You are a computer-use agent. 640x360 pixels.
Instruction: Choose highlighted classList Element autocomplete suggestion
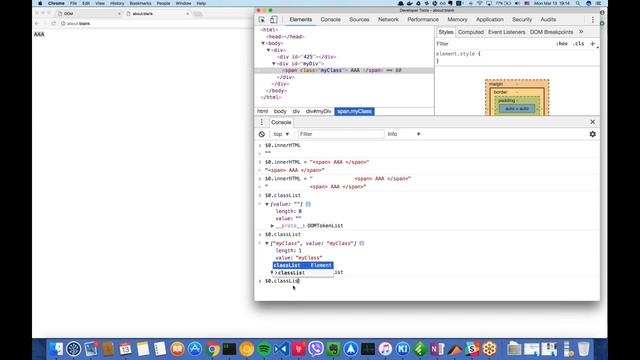303,265
